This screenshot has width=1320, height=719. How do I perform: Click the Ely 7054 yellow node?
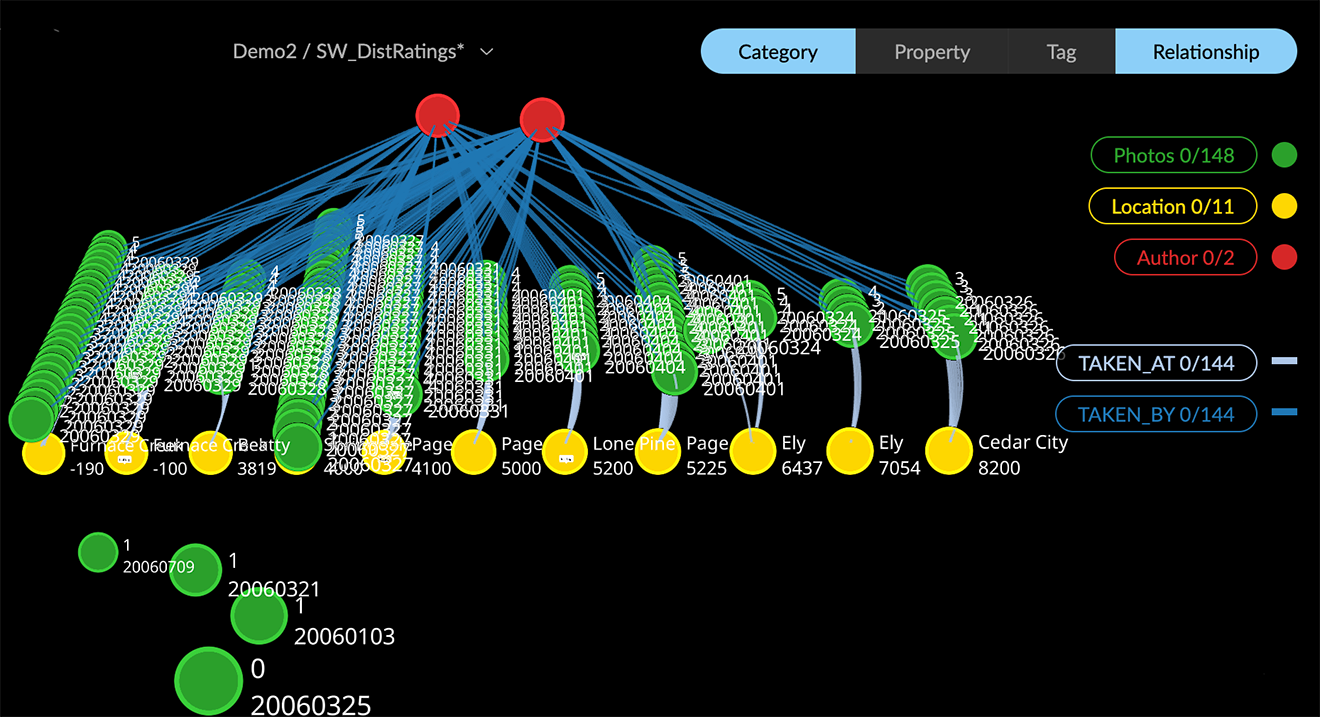(850, 452)
